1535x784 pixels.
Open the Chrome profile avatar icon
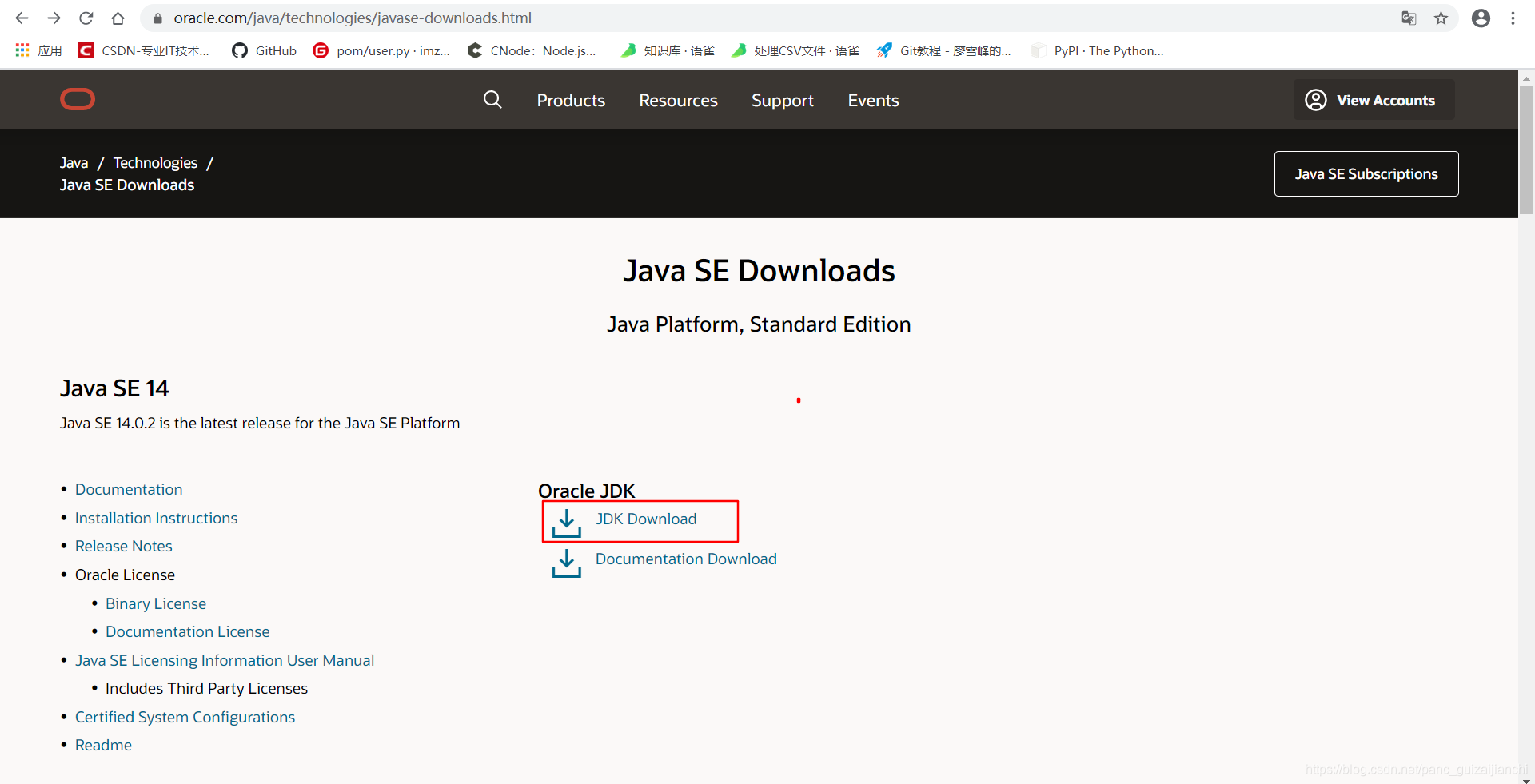pos(1481,18)
